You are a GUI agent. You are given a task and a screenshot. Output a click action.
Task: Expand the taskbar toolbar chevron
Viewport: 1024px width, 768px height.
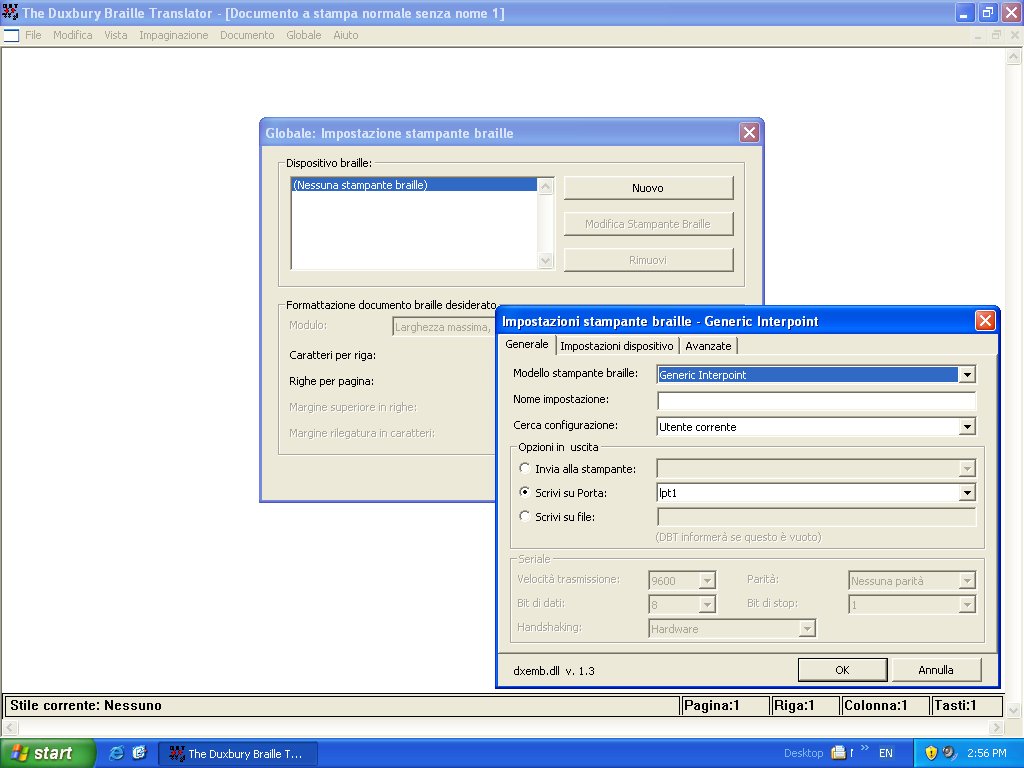[865, 748]
